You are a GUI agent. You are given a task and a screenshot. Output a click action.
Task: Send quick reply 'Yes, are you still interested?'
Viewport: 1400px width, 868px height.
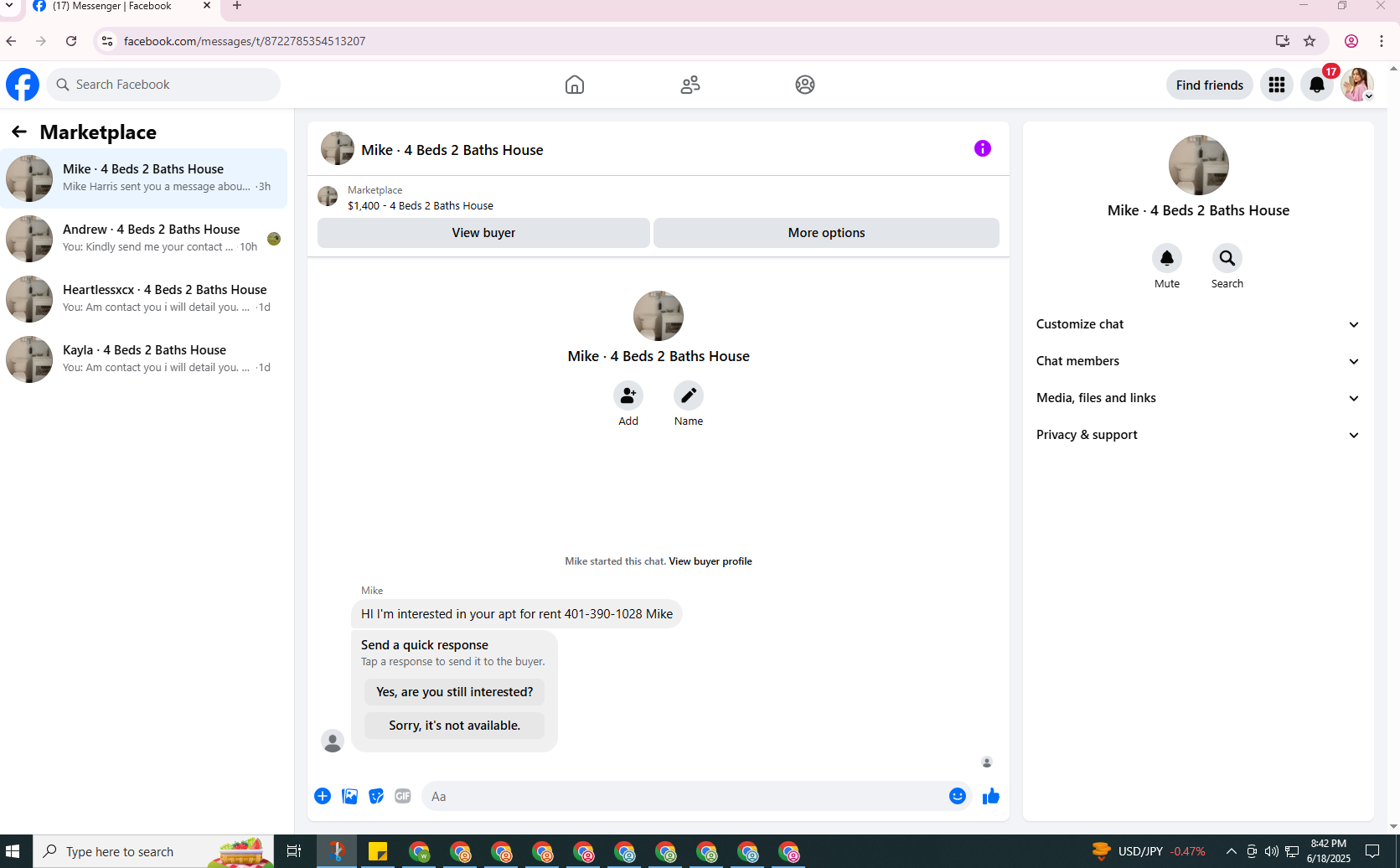tap(454, 692)
